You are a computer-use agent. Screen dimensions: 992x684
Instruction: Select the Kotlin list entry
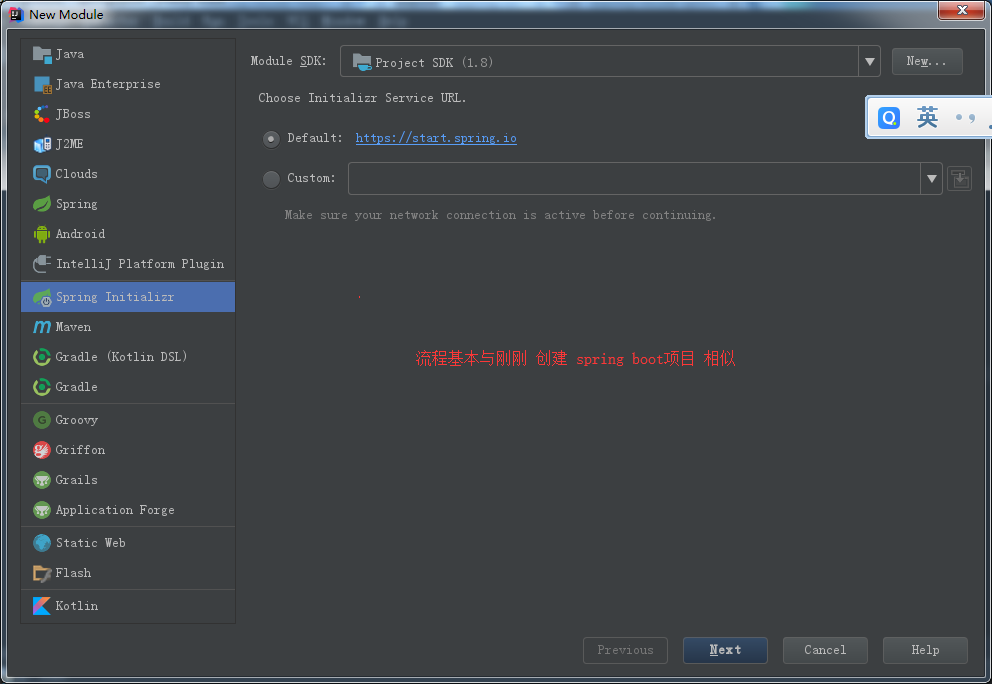(128, 606)
